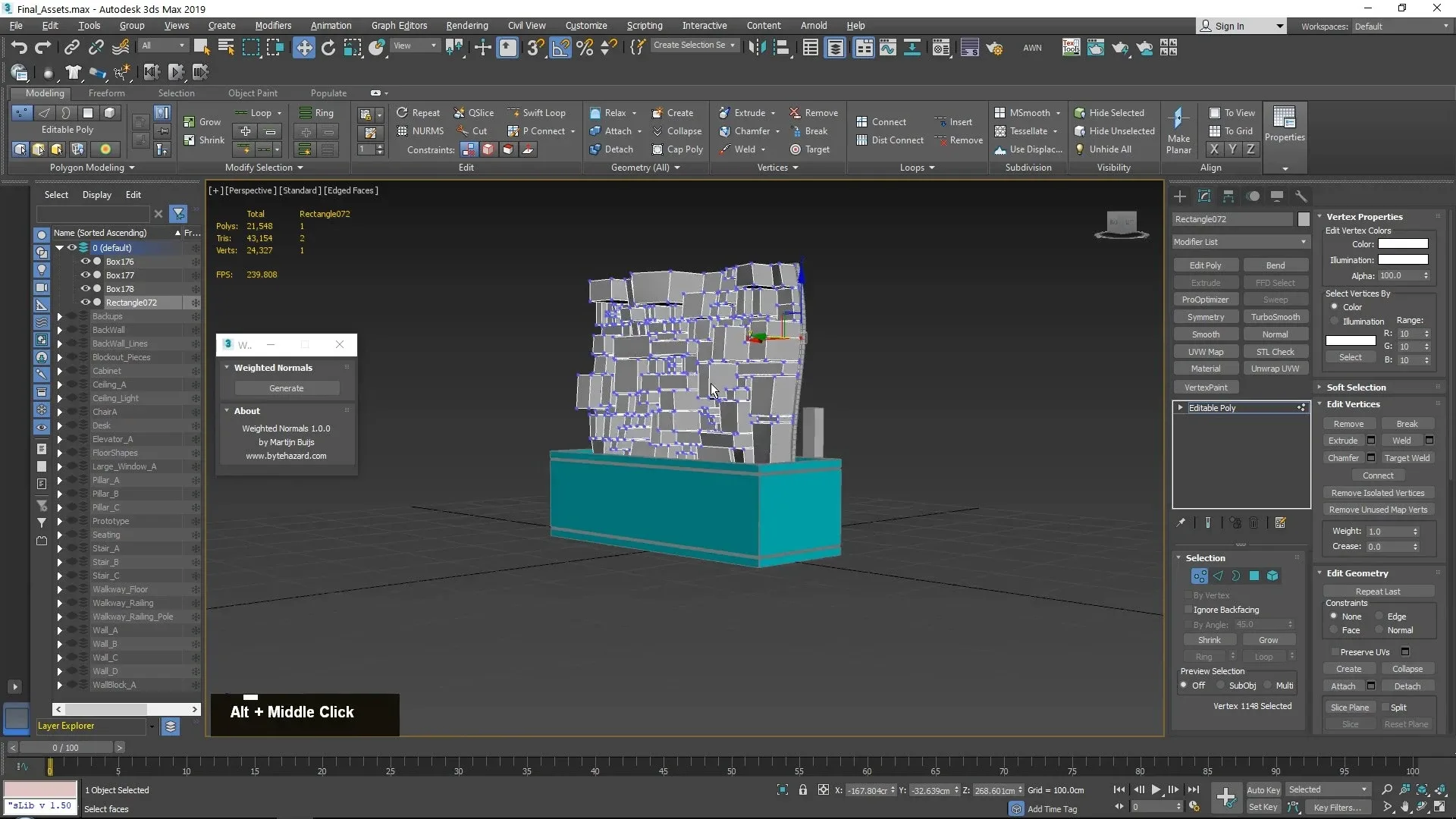Viewport: 1456px width, 819px height.
Task: Click the ViewCube in the viewport
Action: tap(1122, 224)
